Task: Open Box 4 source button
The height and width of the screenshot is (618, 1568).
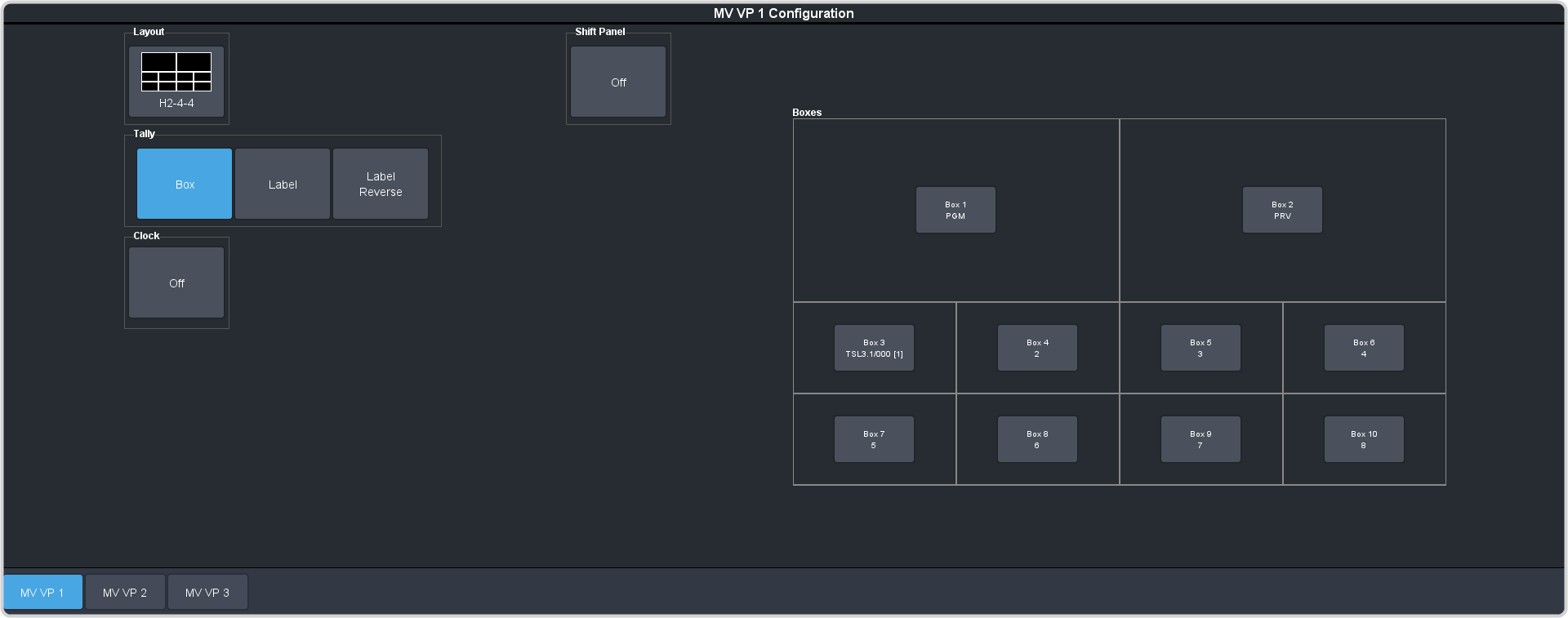Action: tap(1037, 348)
